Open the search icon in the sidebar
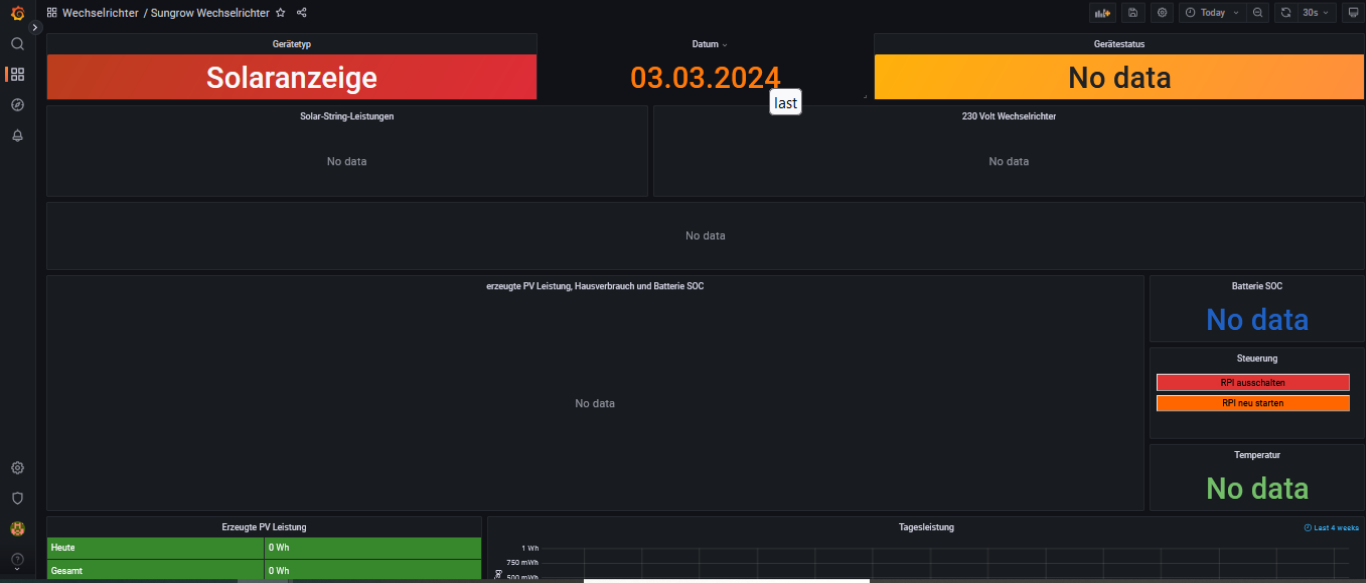 17,44
